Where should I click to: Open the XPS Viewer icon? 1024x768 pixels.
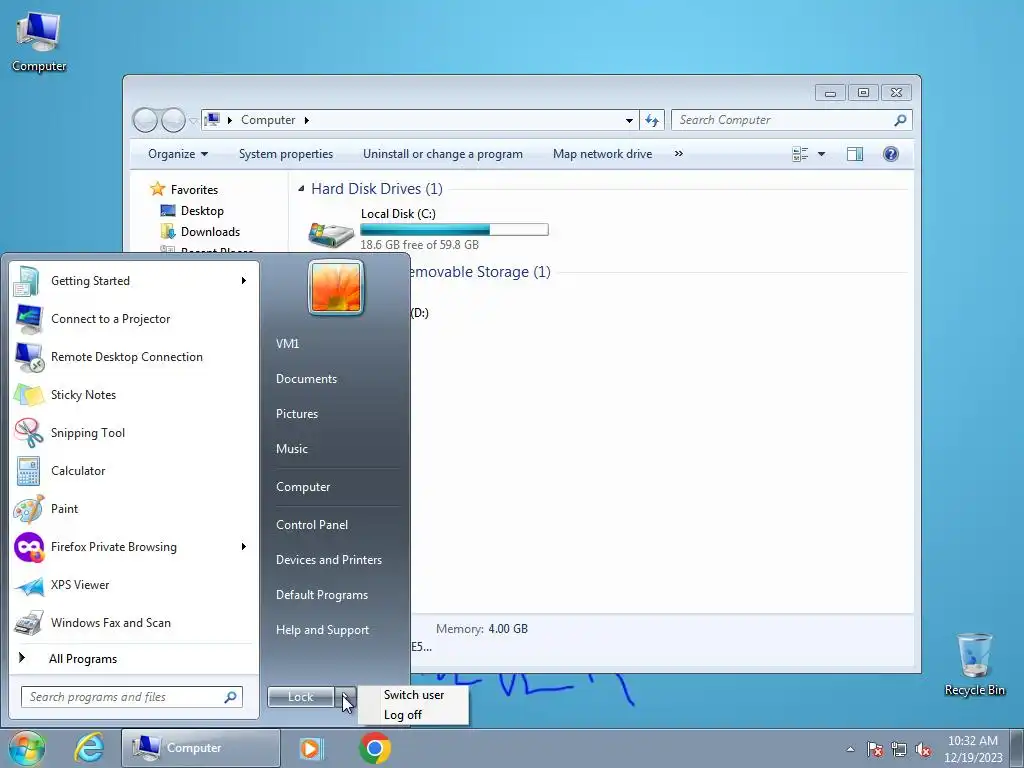point(27,584)
